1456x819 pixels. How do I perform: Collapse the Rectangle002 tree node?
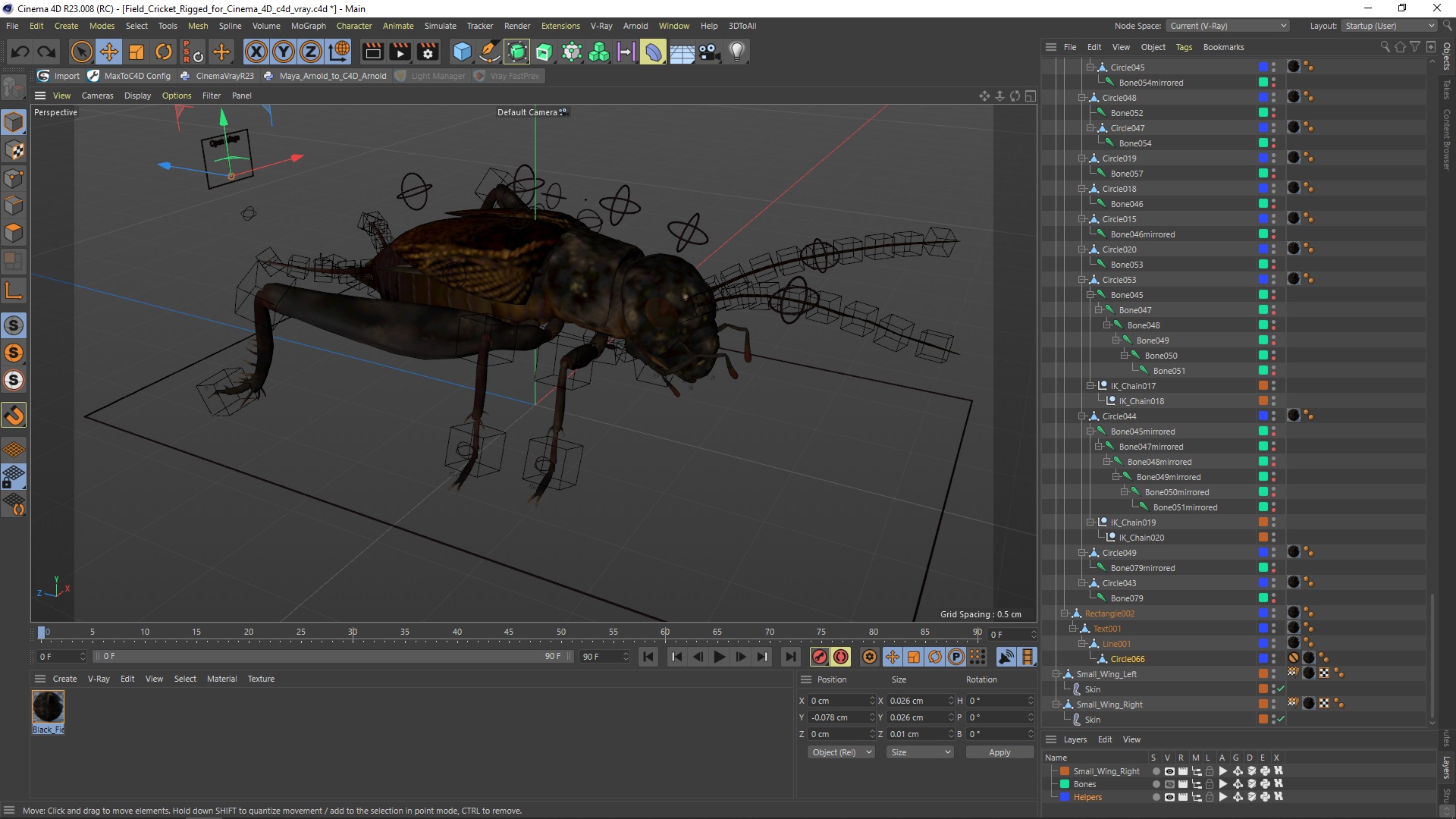click(x=1065, y=613)
